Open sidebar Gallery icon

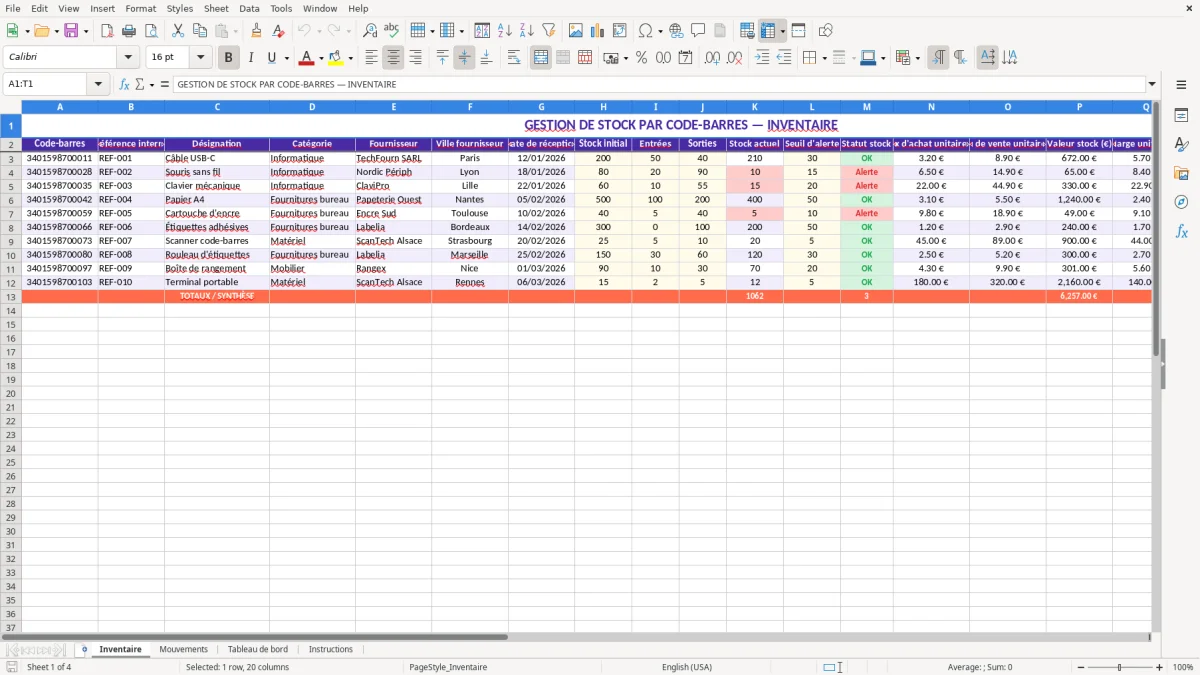click(1181, 173)
